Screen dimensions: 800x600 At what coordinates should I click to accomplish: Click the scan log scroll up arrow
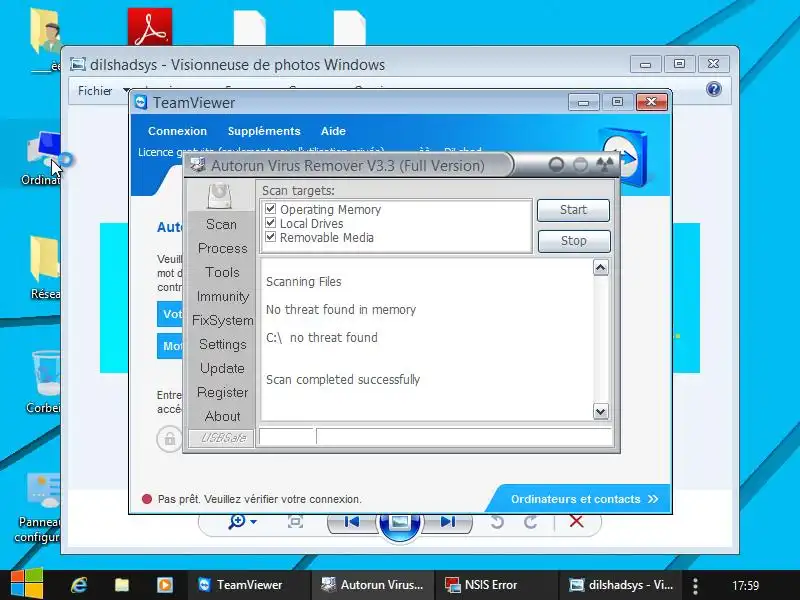pos(601,267)
